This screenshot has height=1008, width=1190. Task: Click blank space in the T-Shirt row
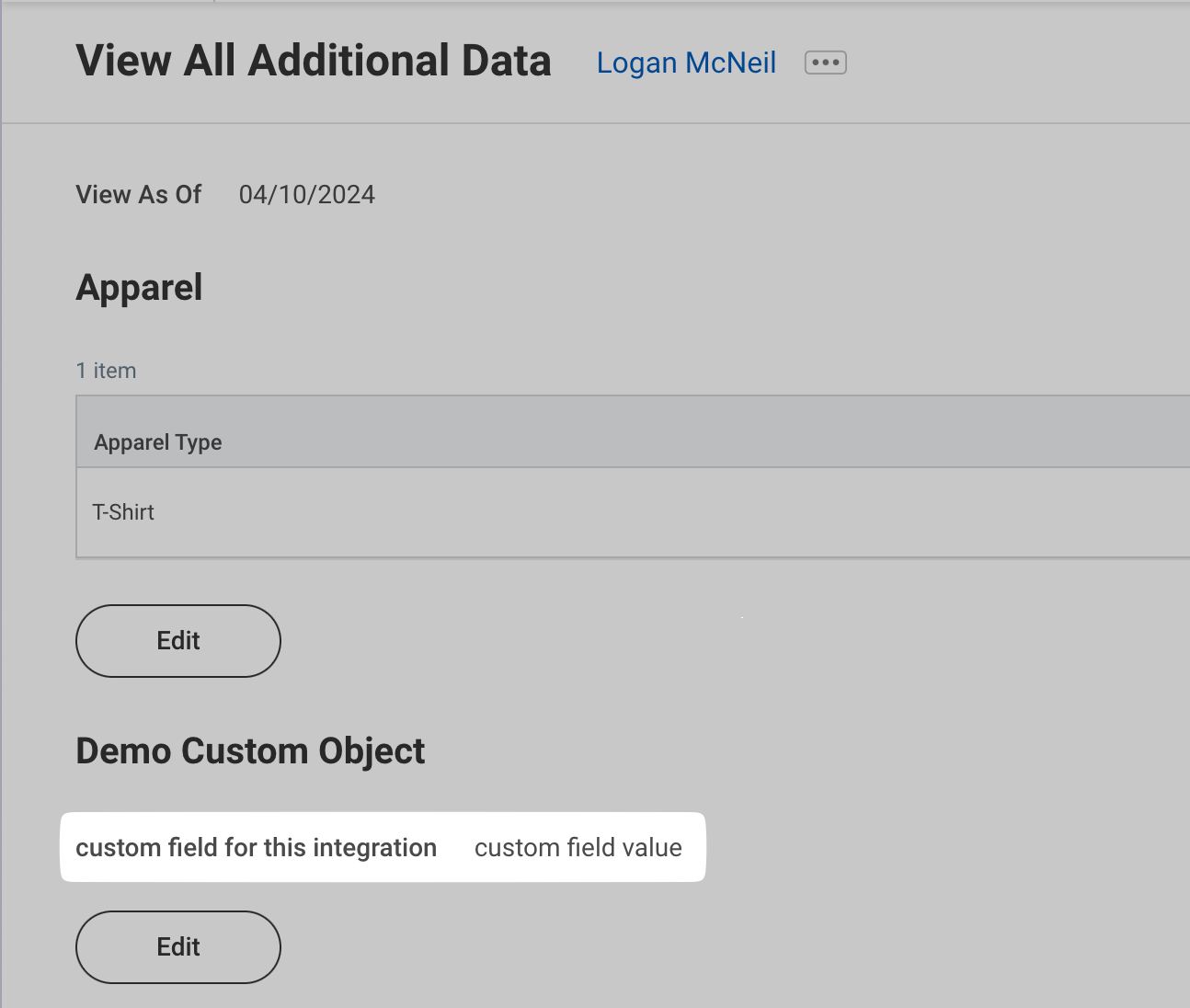pos(644,512)
